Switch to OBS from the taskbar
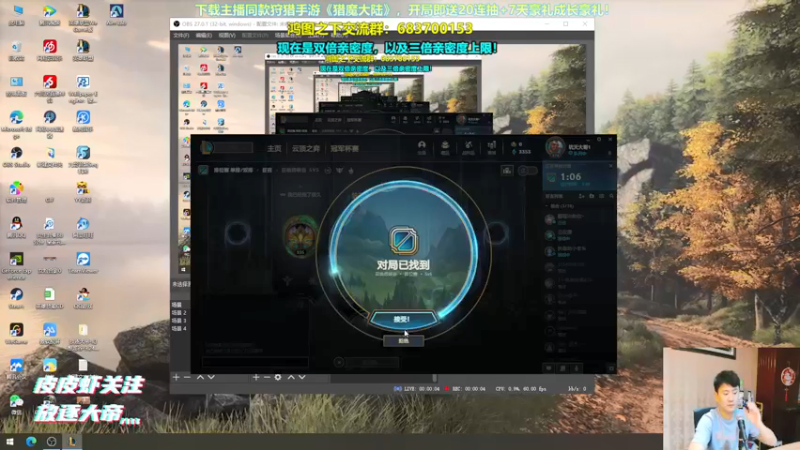The height and width of the screenshot is (450, 800). pyautogui.click(x=52, y=441)
